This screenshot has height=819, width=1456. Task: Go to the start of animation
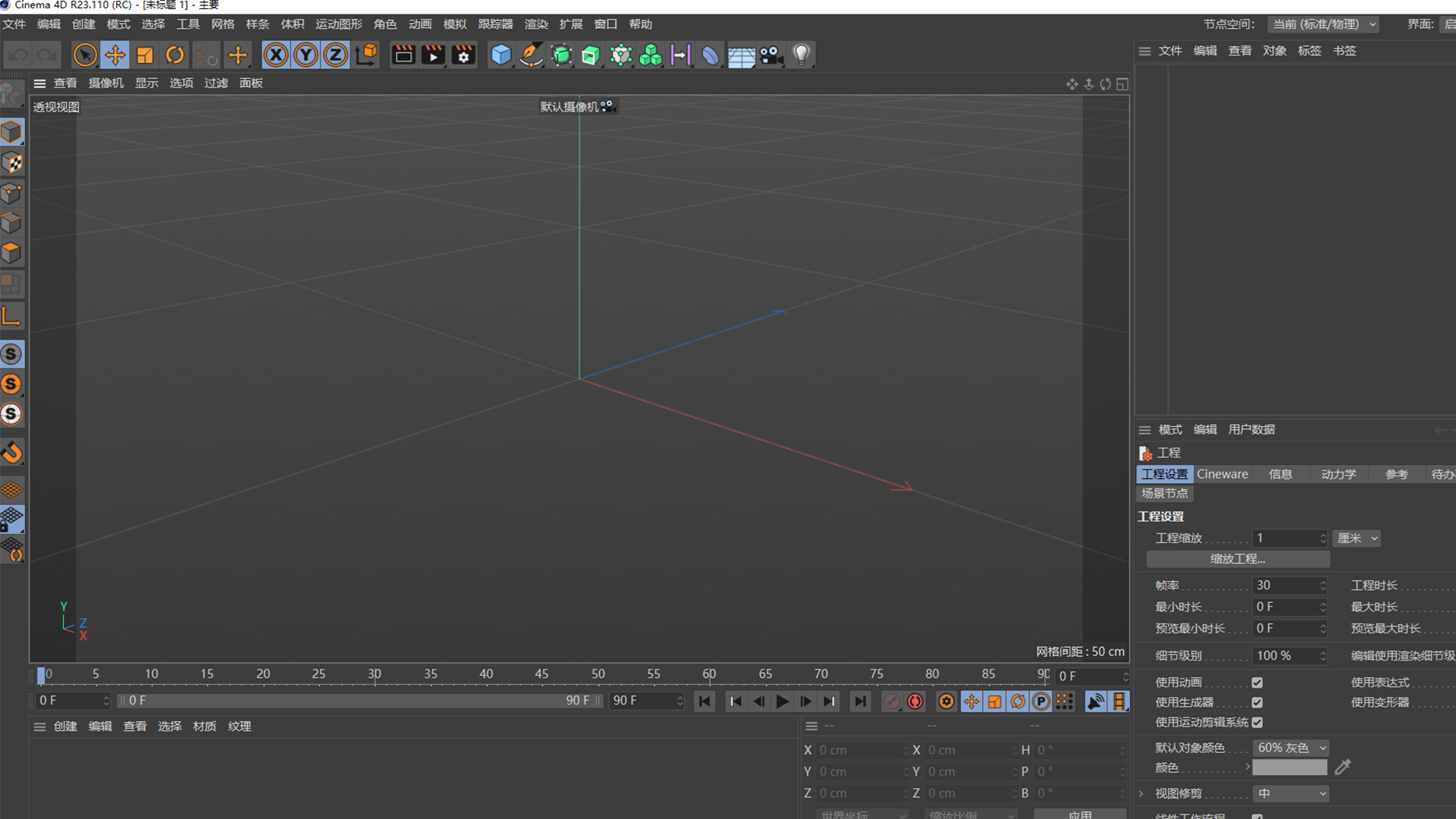coord(704,701)
